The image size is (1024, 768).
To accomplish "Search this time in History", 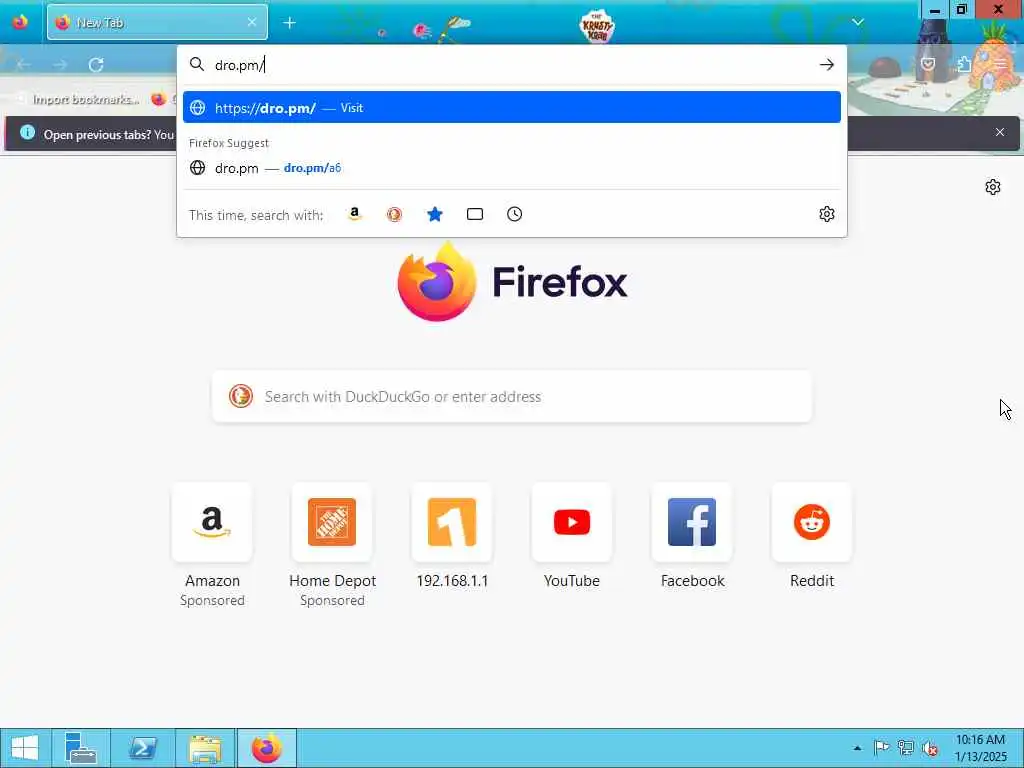I will 515,214.
